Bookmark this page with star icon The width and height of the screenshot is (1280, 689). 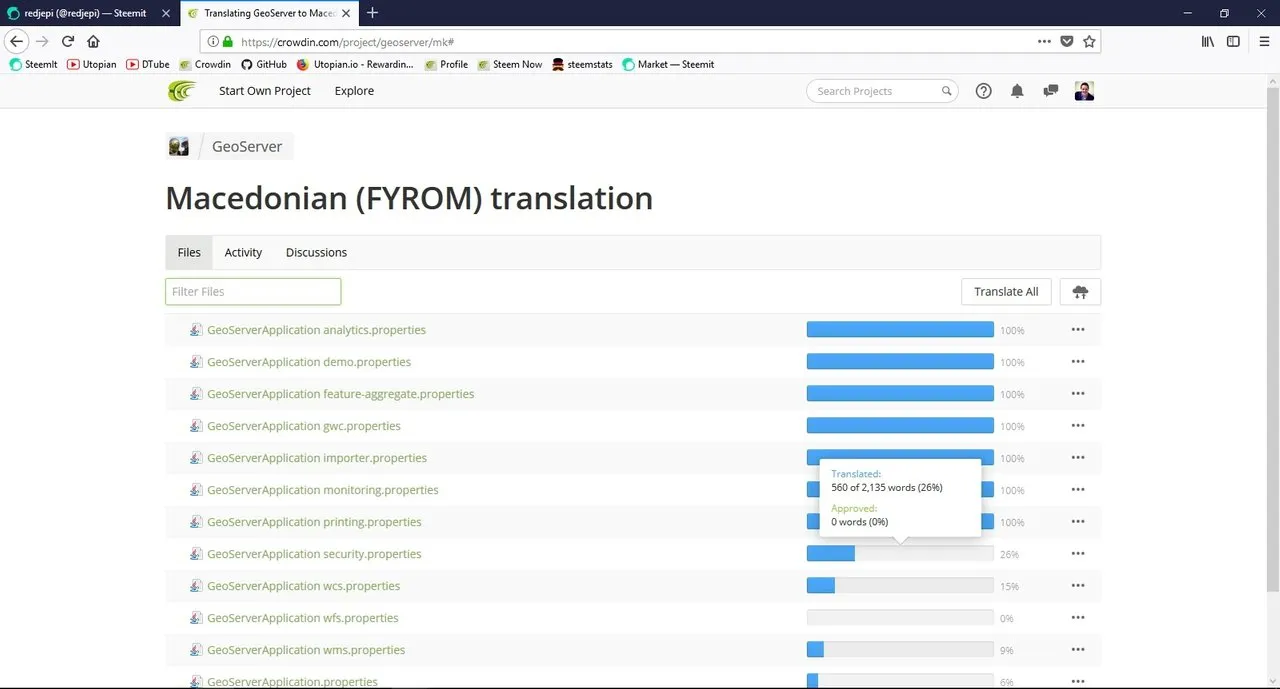(x=1089, y=41)
